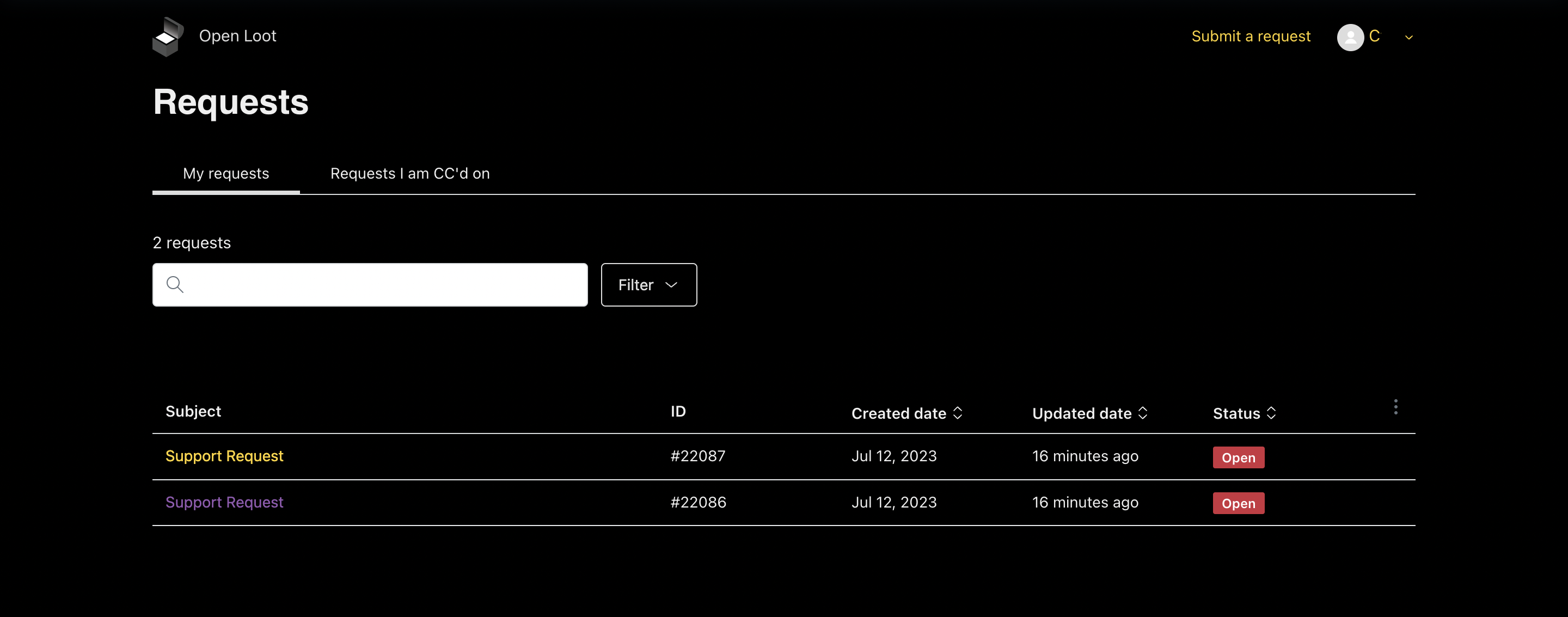Sort by Status arrows
This screenshot has height=617, width=1568.
tap(1271, 413)
